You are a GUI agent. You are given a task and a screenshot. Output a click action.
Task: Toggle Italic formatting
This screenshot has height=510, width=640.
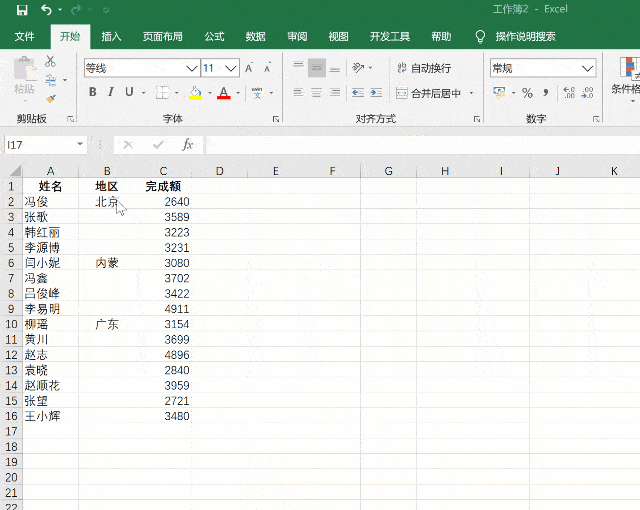click(x=111, y=93)
